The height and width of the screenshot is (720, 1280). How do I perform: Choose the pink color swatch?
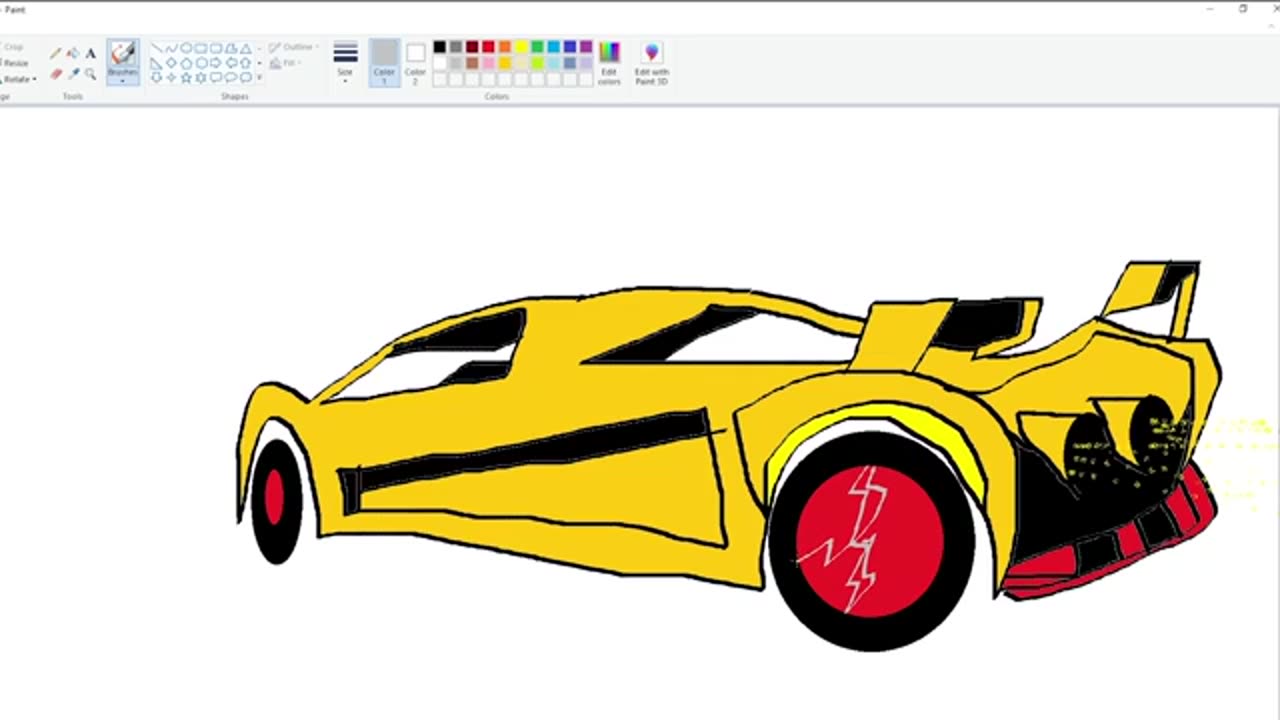pyautogui.click(x=488, y=63)
